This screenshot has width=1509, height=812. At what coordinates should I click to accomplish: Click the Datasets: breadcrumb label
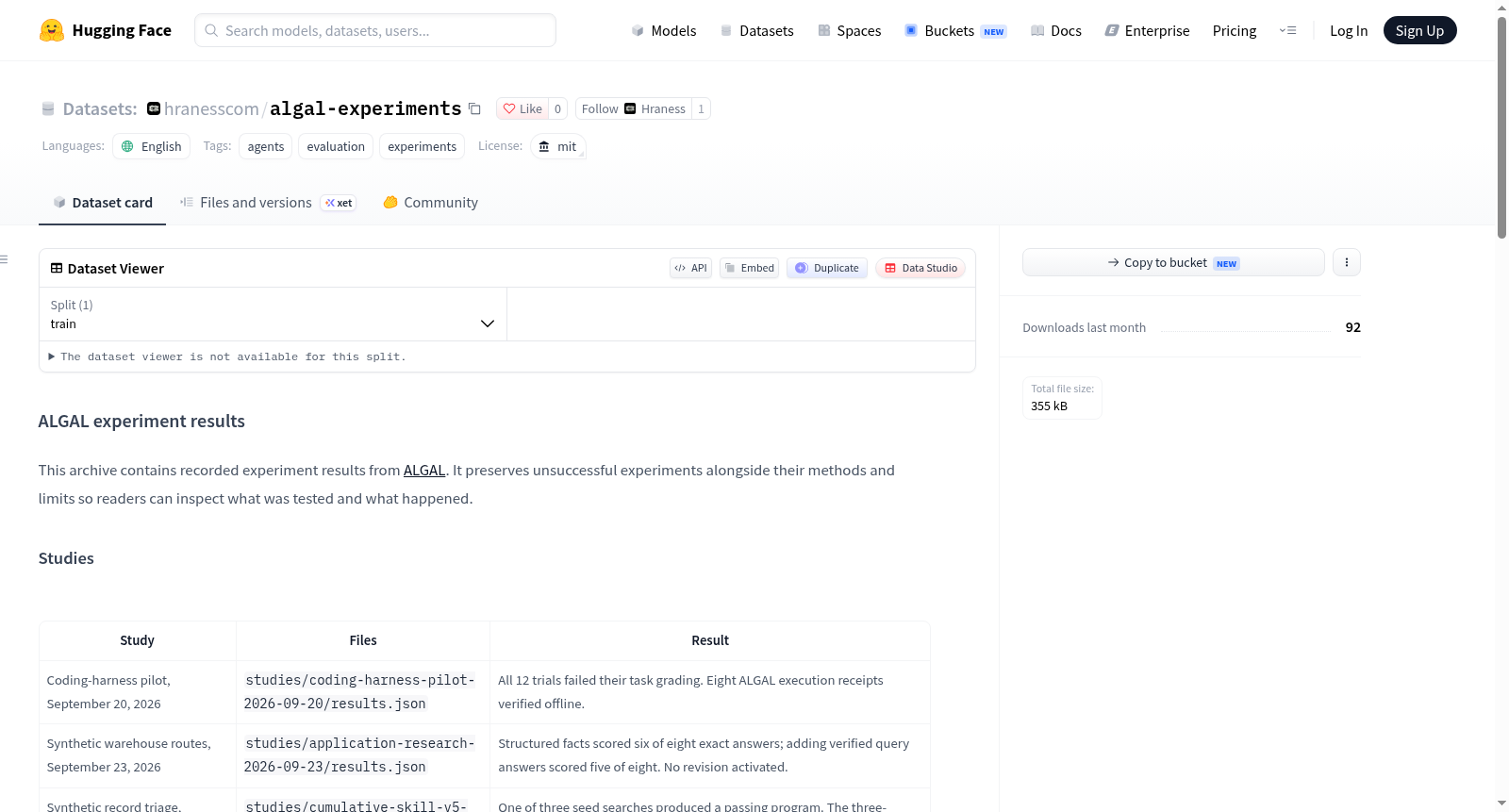100,108
